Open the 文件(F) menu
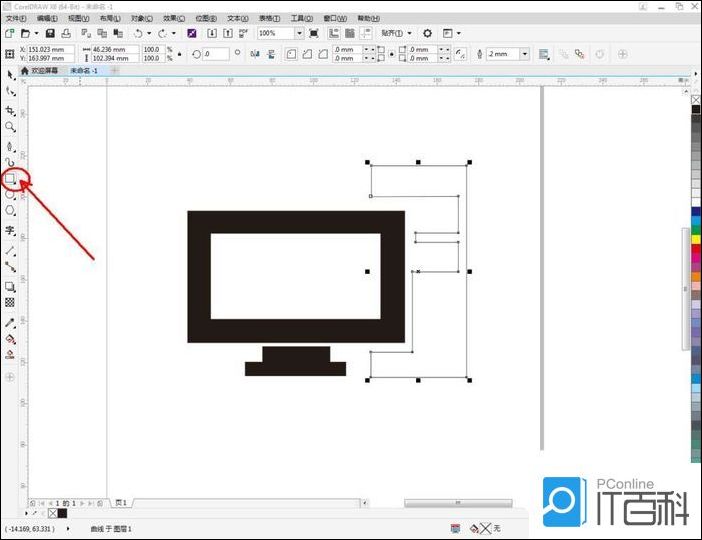The image size is (702, 540). [x=16, y=18]
